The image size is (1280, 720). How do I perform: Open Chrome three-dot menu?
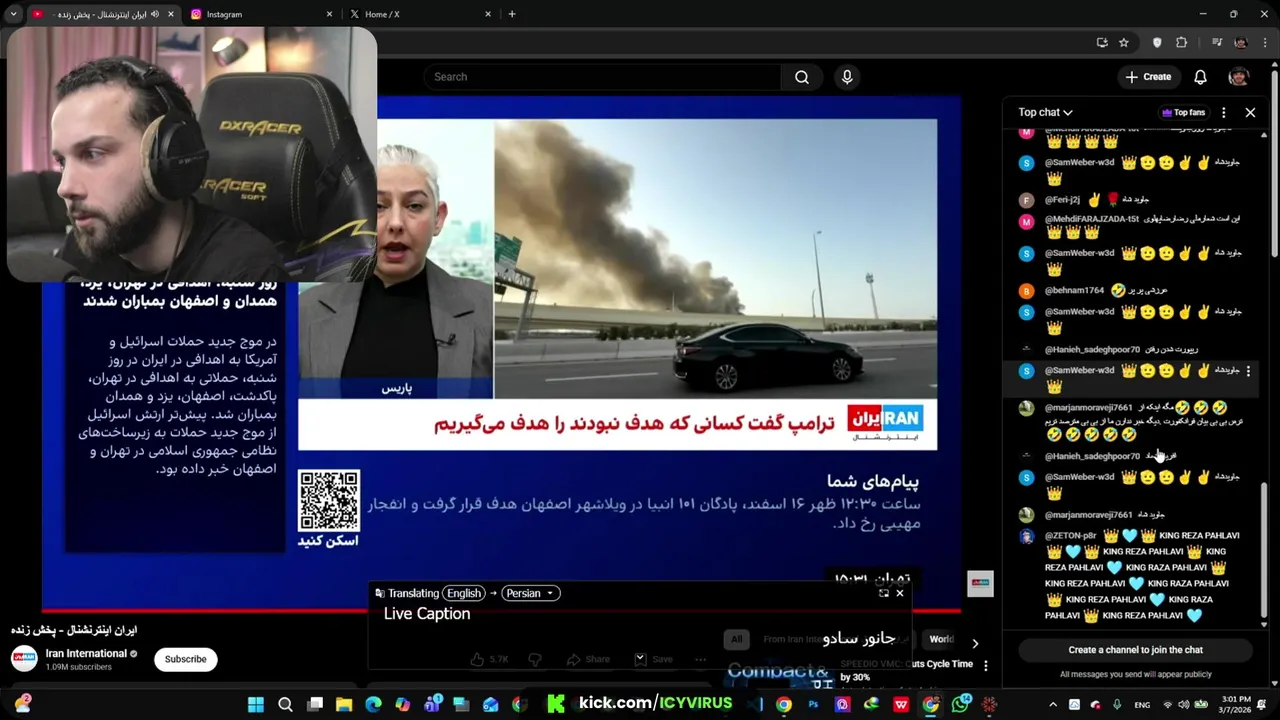[x=1265, y=43]
